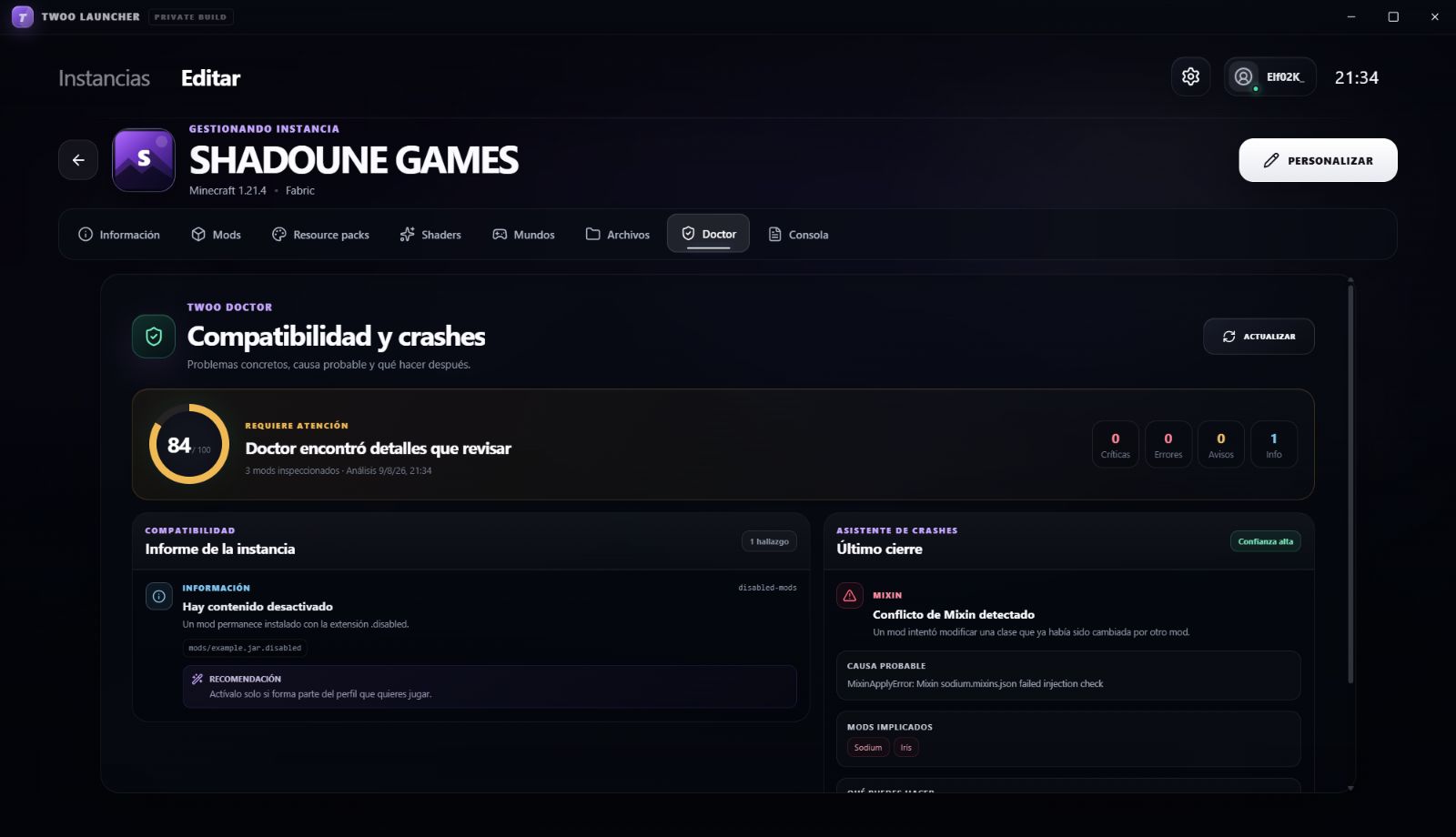Click the info circle icon beside Información

point(159,597)
